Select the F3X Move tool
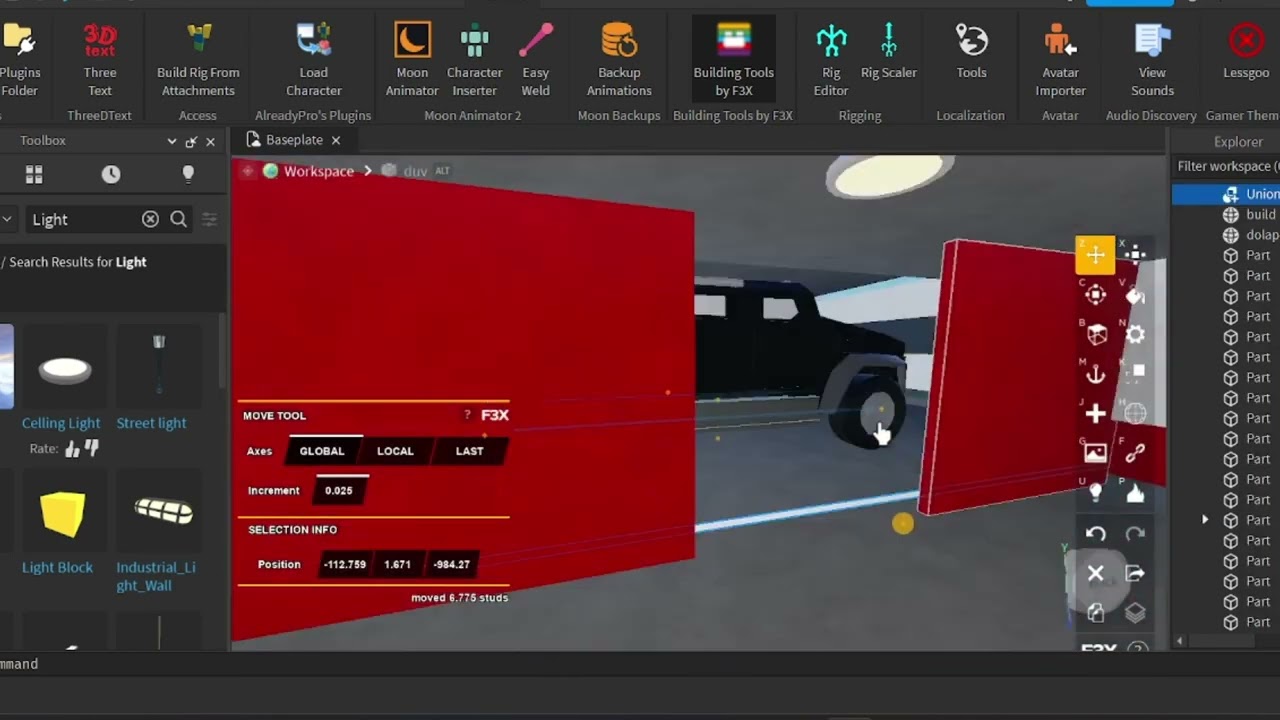 coord(1095,255)
